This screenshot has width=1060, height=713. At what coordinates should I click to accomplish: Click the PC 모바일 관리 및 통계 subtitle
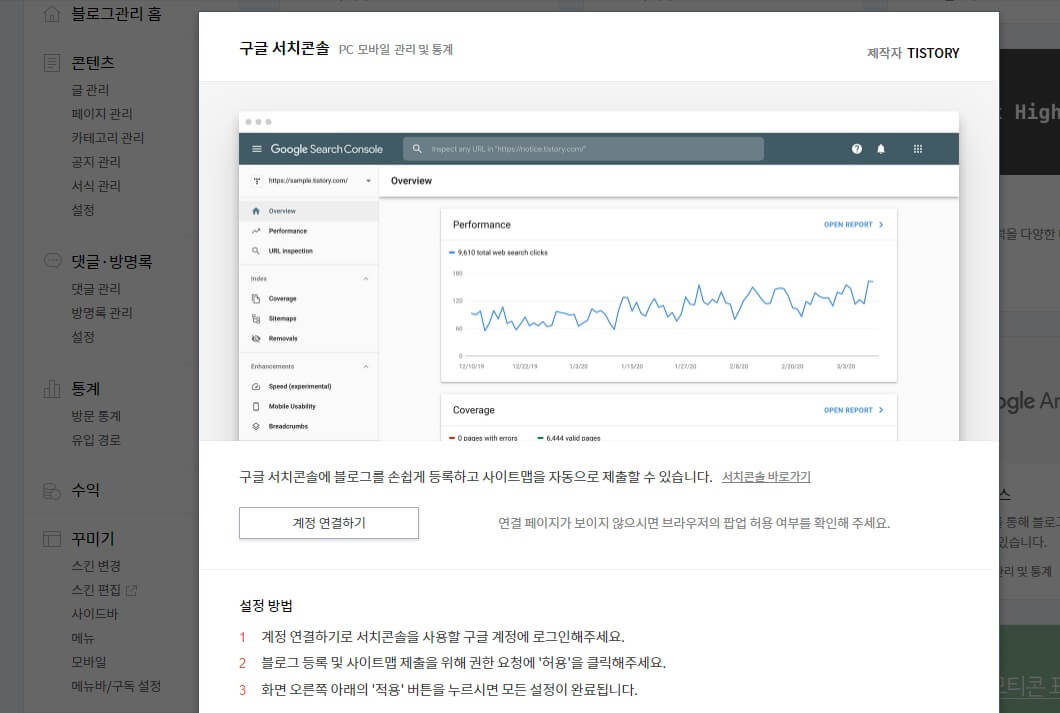(395, 49)
